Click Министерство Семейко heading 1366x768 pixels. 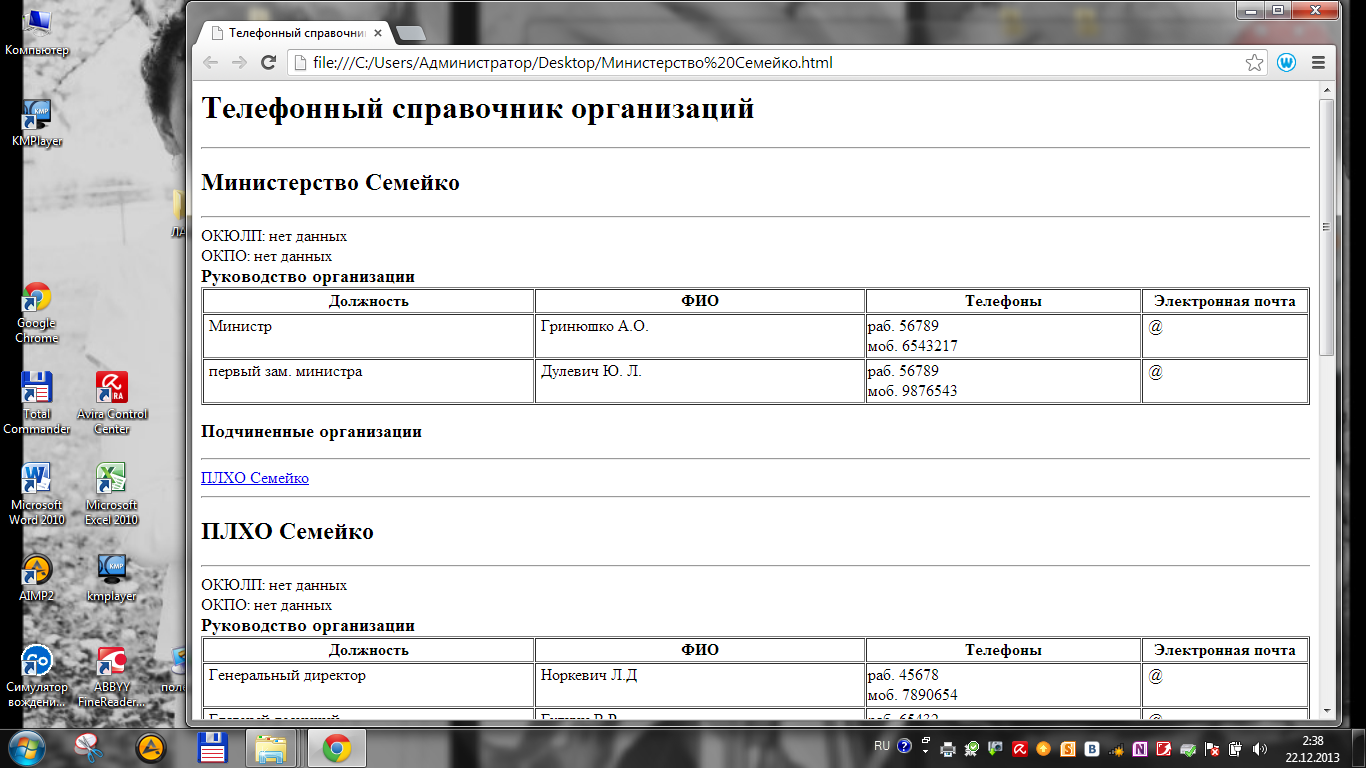pos(330,183)
